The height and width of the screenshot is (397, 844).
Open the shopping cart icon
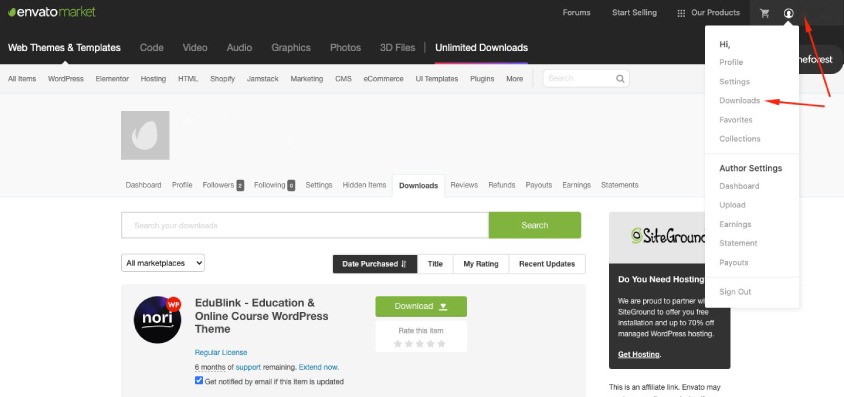(x=764, y=13)
